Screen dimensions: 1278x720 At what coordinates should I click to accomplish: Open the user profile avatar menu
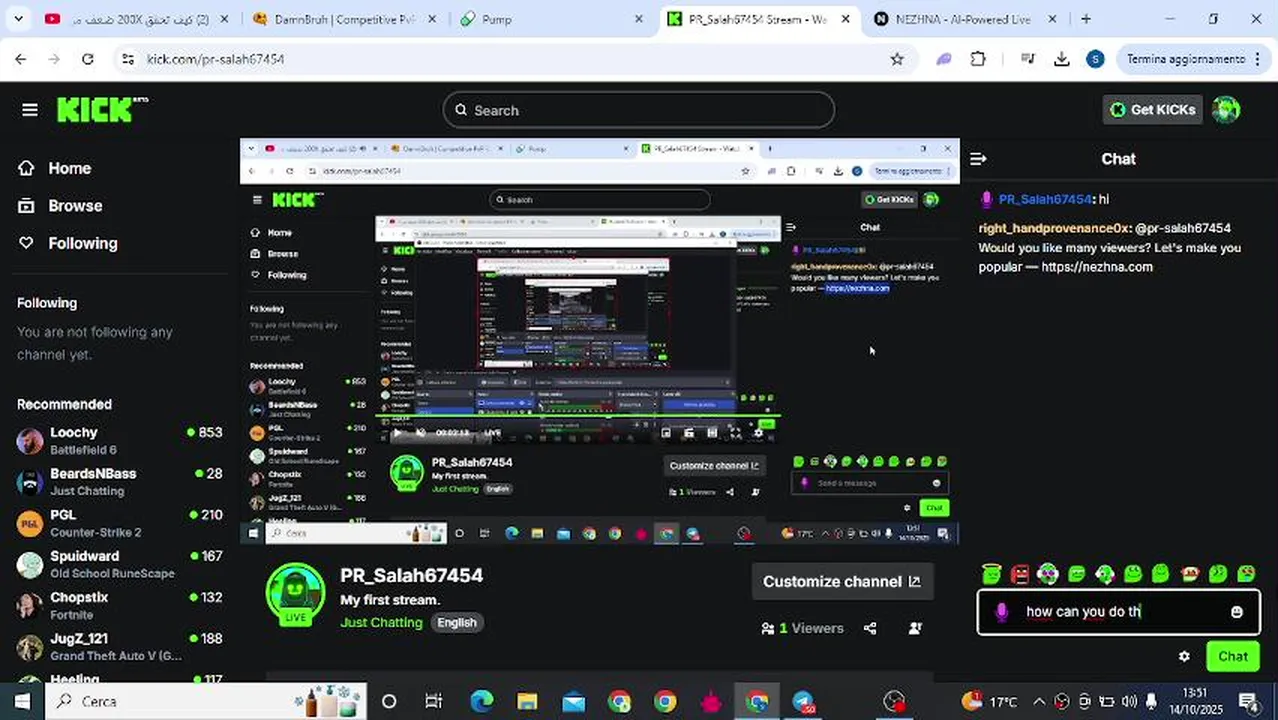[1226, 110]
